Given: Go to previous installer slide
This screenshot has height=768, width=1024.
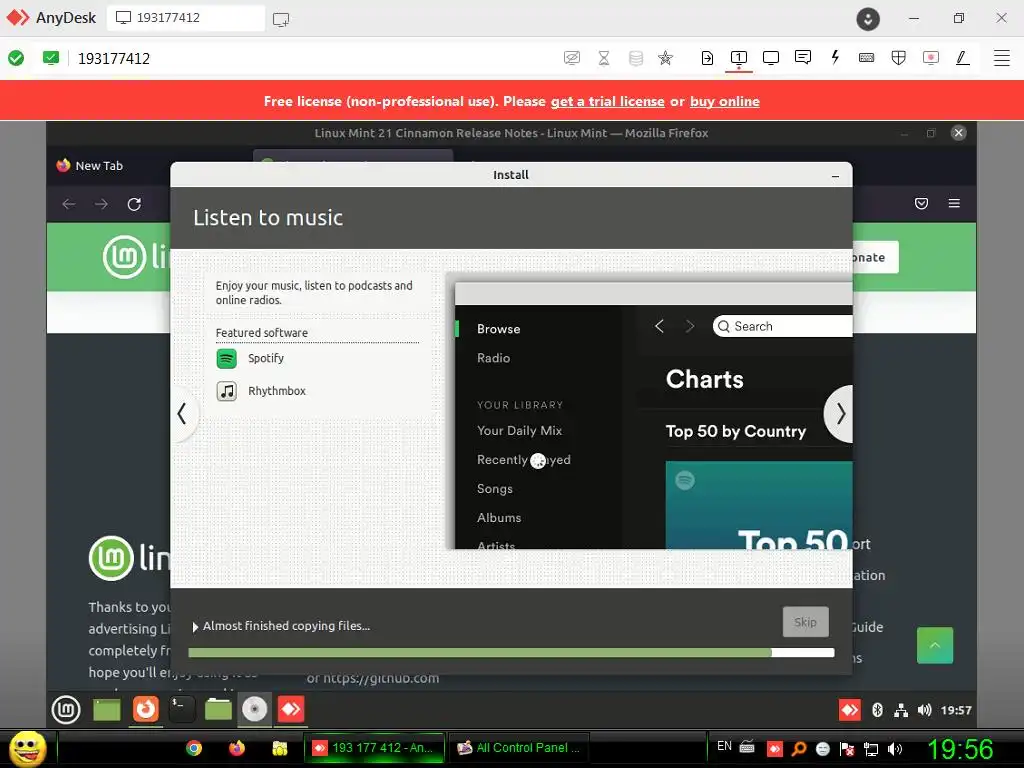Looking at the screenshot, I should click(x=183, y=413).
